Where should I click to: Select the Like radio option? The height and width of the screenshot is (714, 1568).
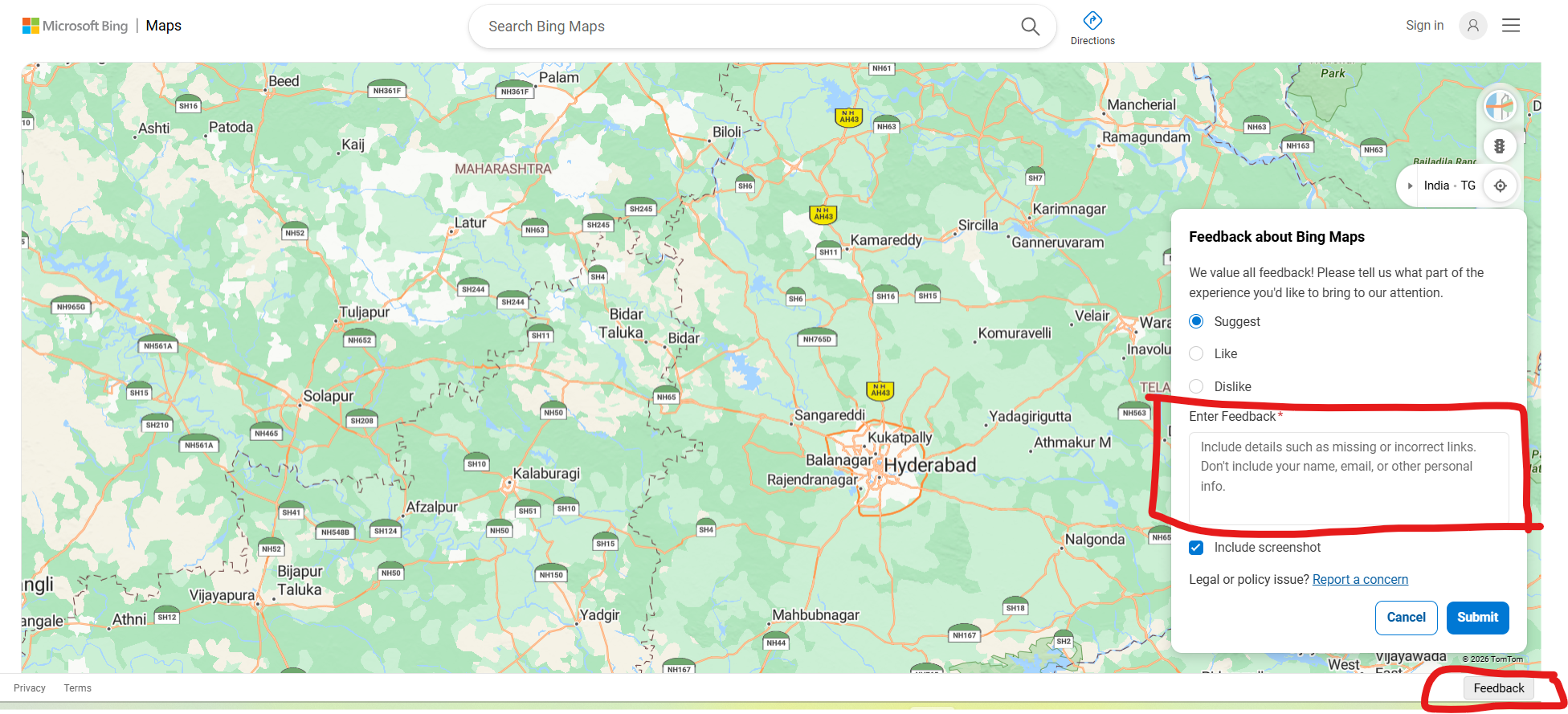(x=1196, y=353)
